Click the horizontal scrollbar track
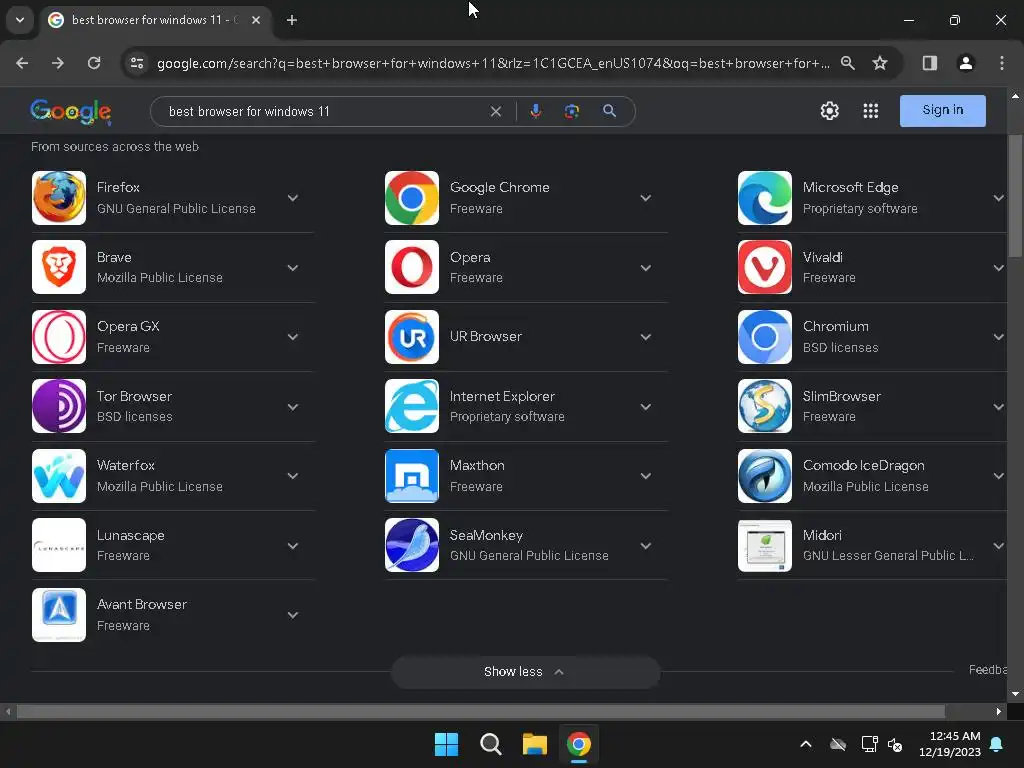Image resolution: width=1024 pixels, height=768 pixels. point(481,711)
